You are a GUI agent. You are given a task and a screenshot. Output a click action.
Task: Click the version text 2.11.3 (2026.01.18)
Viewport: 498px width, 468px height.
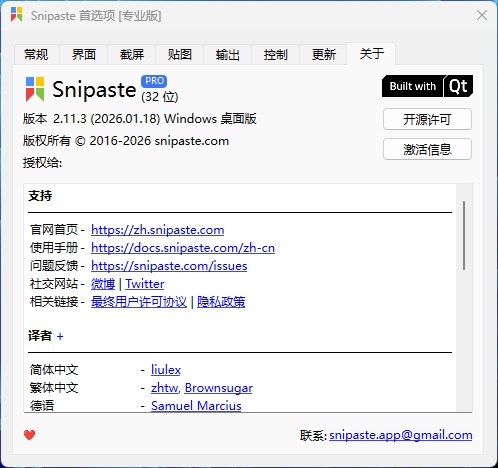pos(107,119)
